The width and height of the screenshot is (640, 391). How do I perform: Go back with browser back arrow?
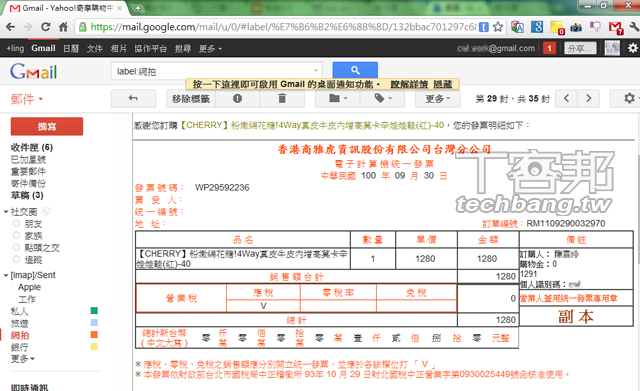11,27
